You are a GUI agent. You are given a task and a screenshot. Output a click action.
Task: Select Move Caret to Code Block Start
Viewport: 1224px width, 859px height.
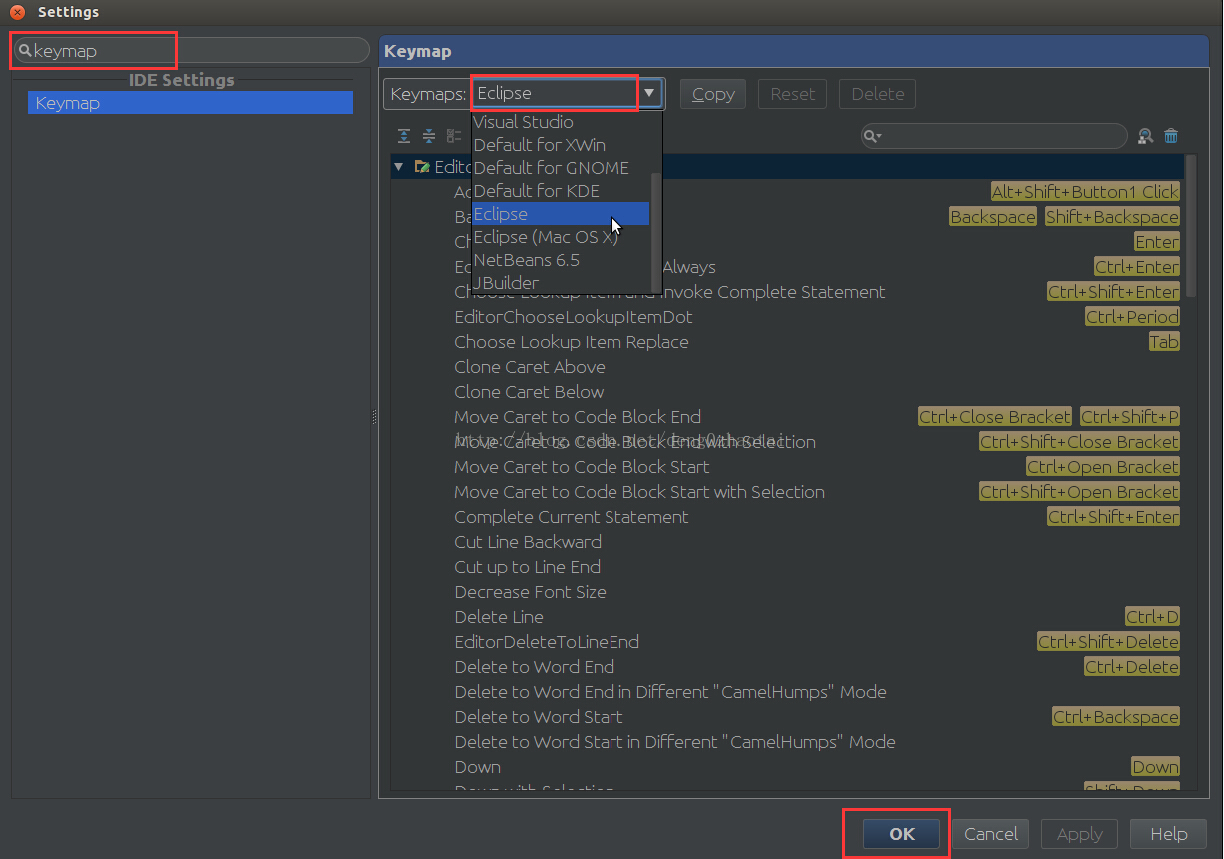pos(582,467)
